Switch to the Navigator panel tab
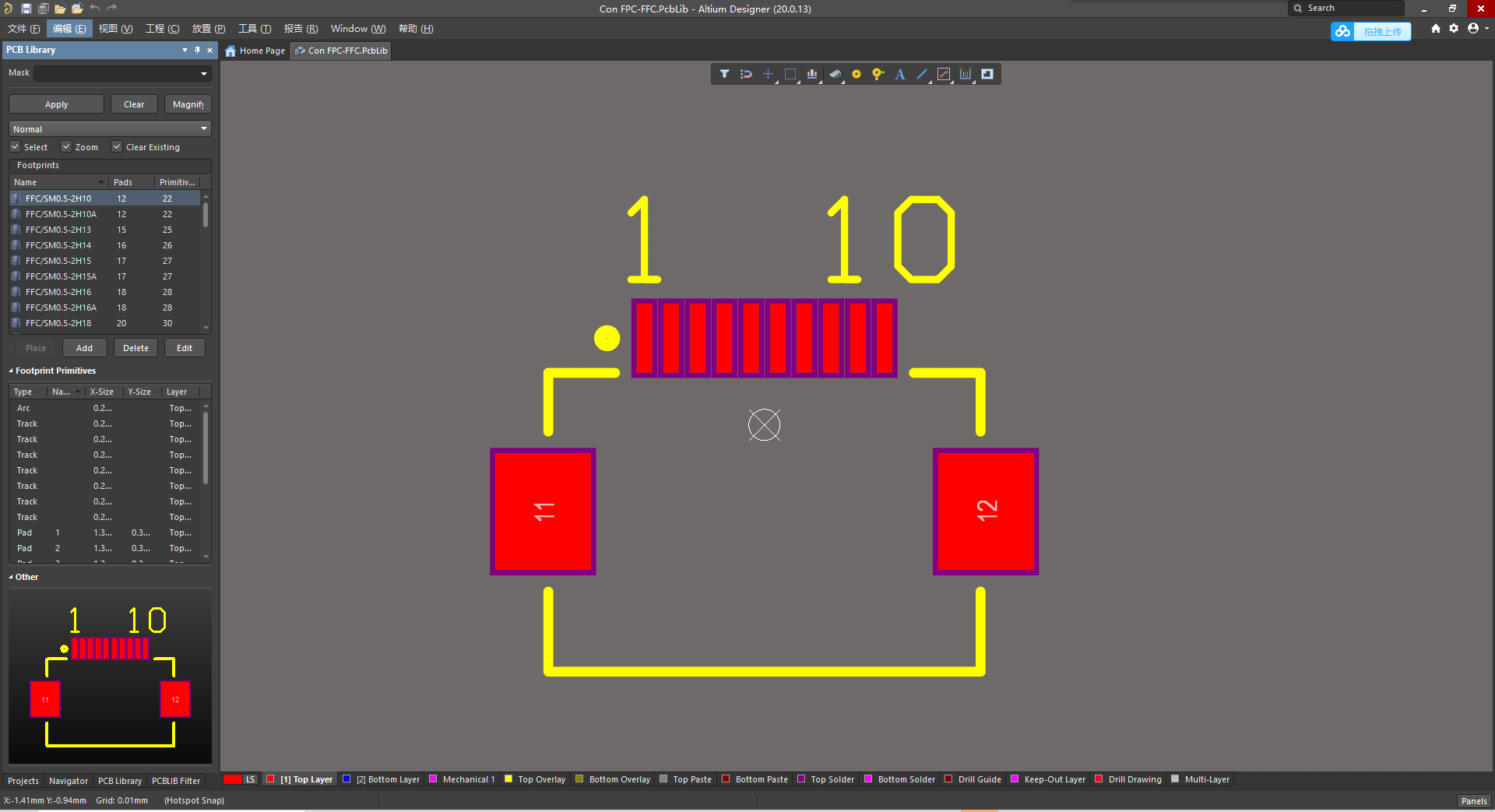 (x=69, y=781)
